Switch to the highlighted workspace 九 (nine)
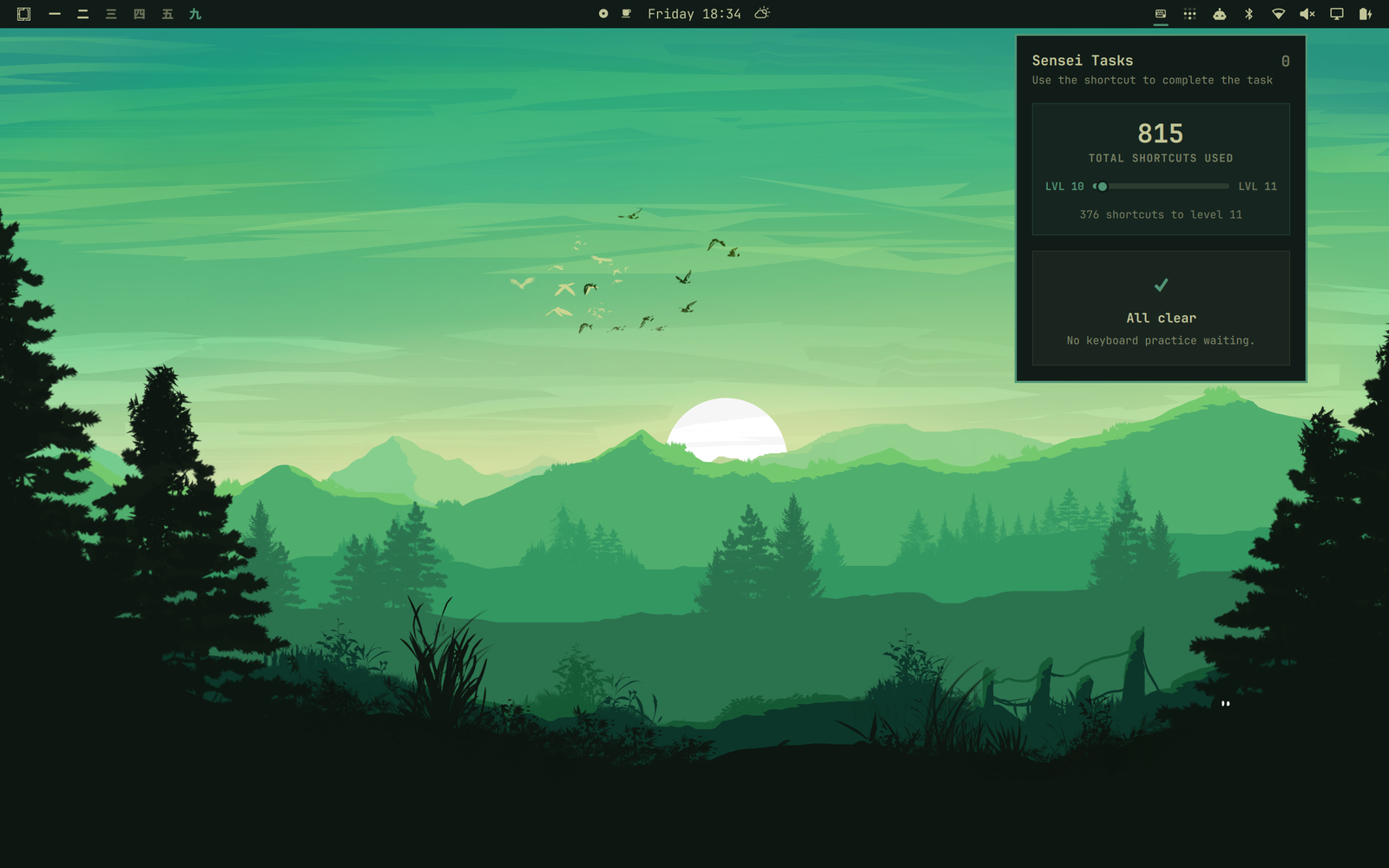 pyautogui.click(x=195, y=14)
